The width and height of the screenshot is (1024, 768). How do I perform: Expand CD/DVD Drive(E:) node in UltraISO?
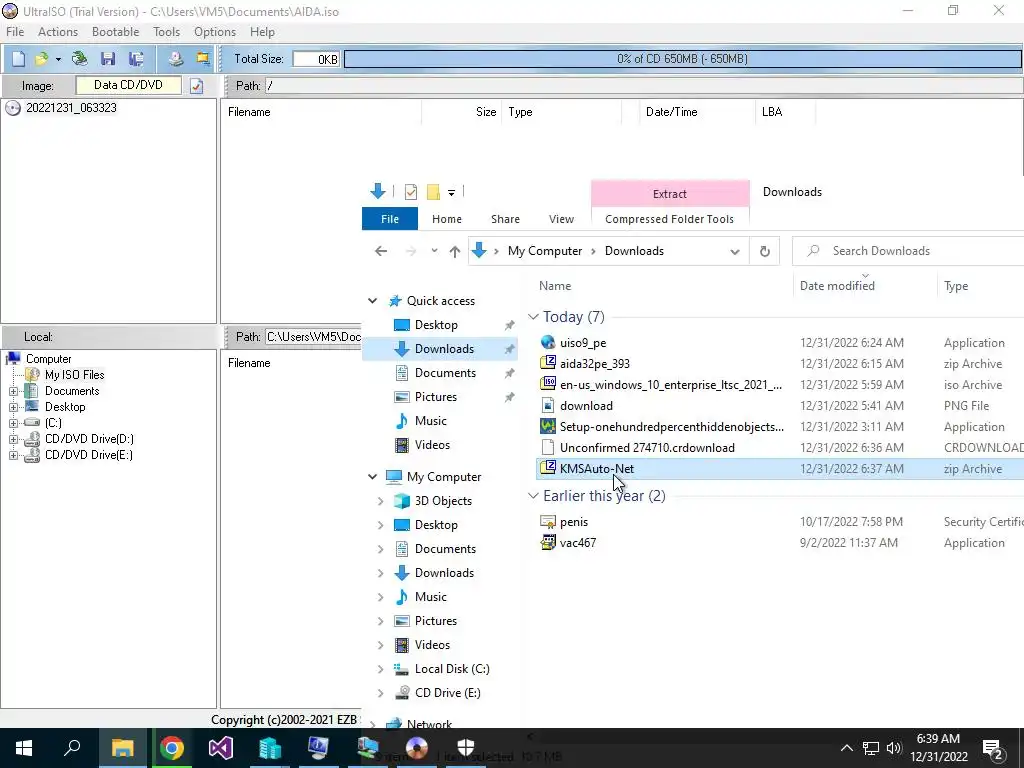pyautogui.click(x=13, y=455)
